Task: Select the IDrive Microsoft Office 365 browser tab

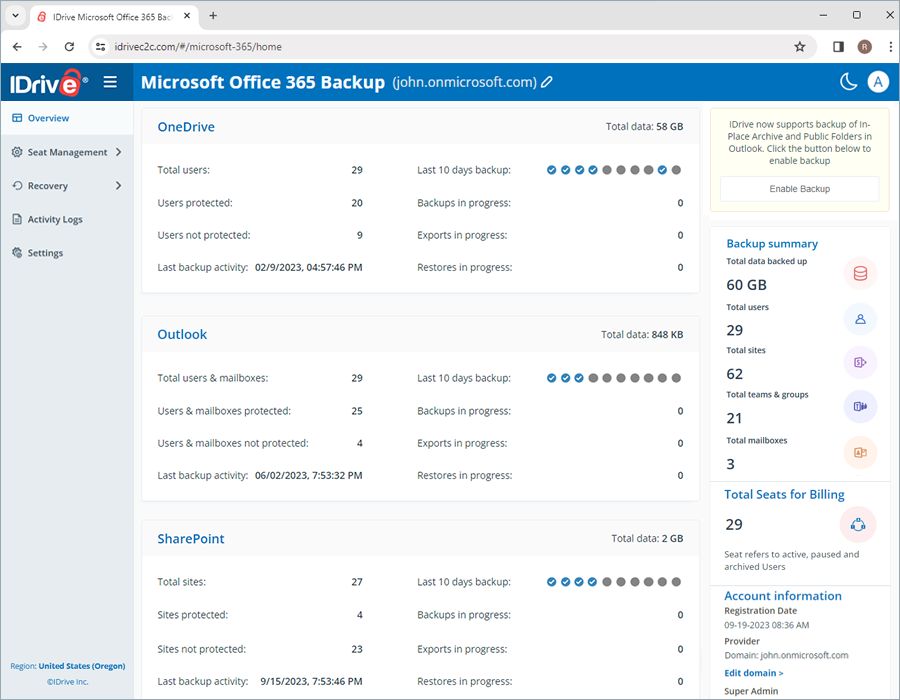Action: click(x=110, y=15)
